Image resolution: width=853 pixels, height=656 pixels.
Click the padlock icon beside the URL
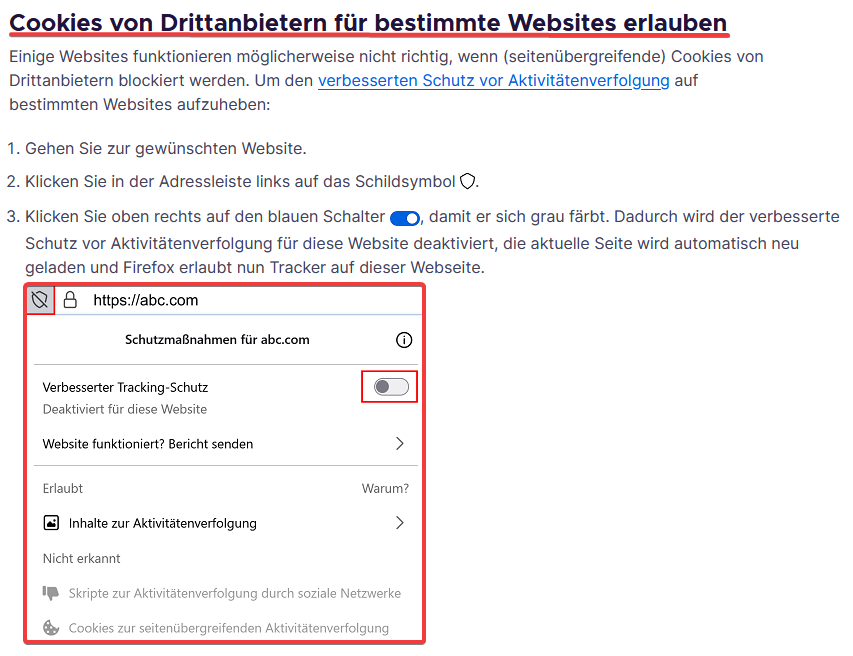click(70, 300)
